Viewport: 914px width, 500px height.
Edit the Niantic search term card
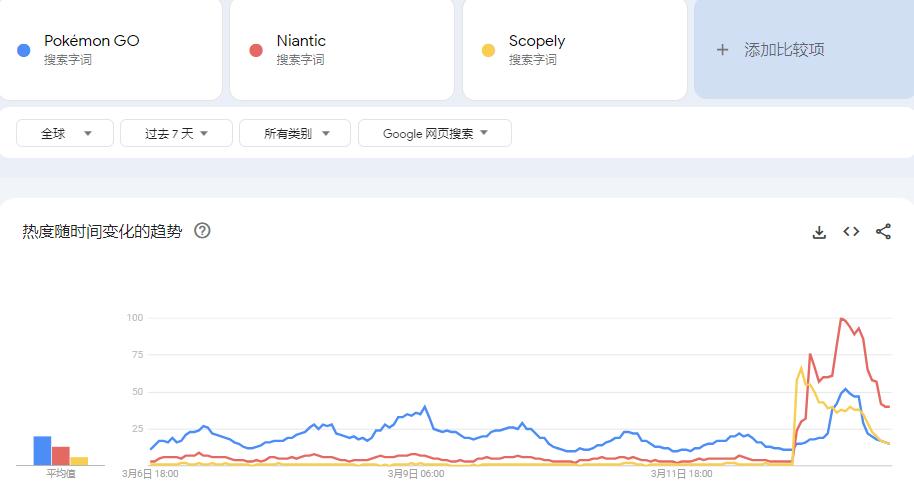tap(342, 50)
